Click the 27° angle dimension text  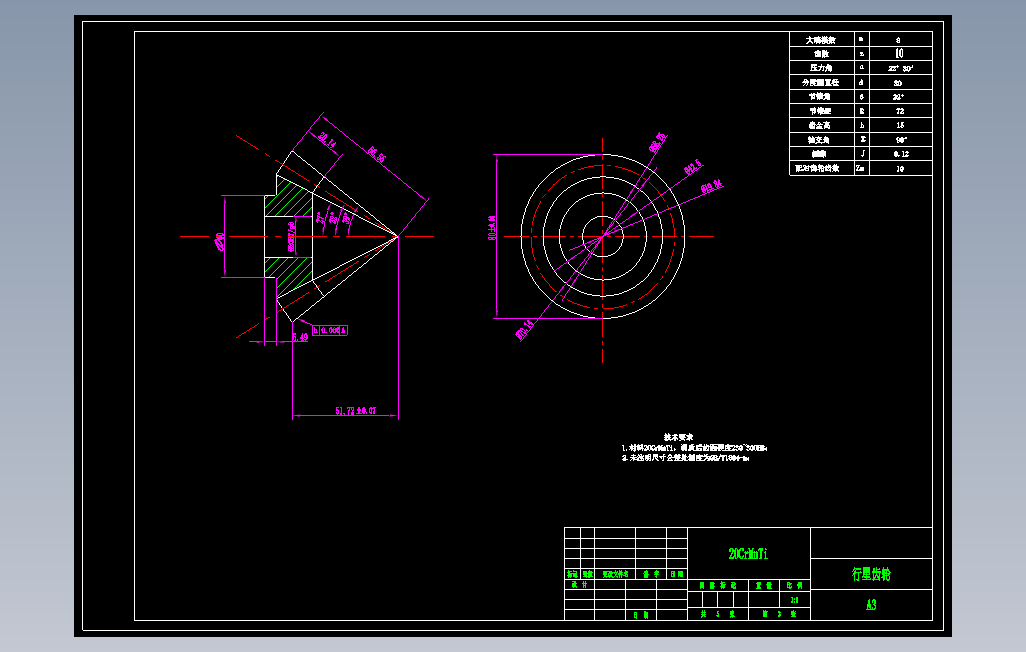click(321, 217)
